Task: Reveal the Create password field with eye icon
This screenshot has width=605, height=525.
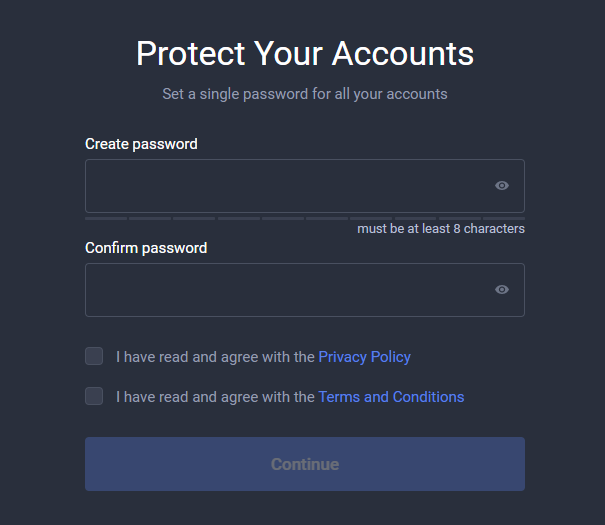Action: (502, 186)
